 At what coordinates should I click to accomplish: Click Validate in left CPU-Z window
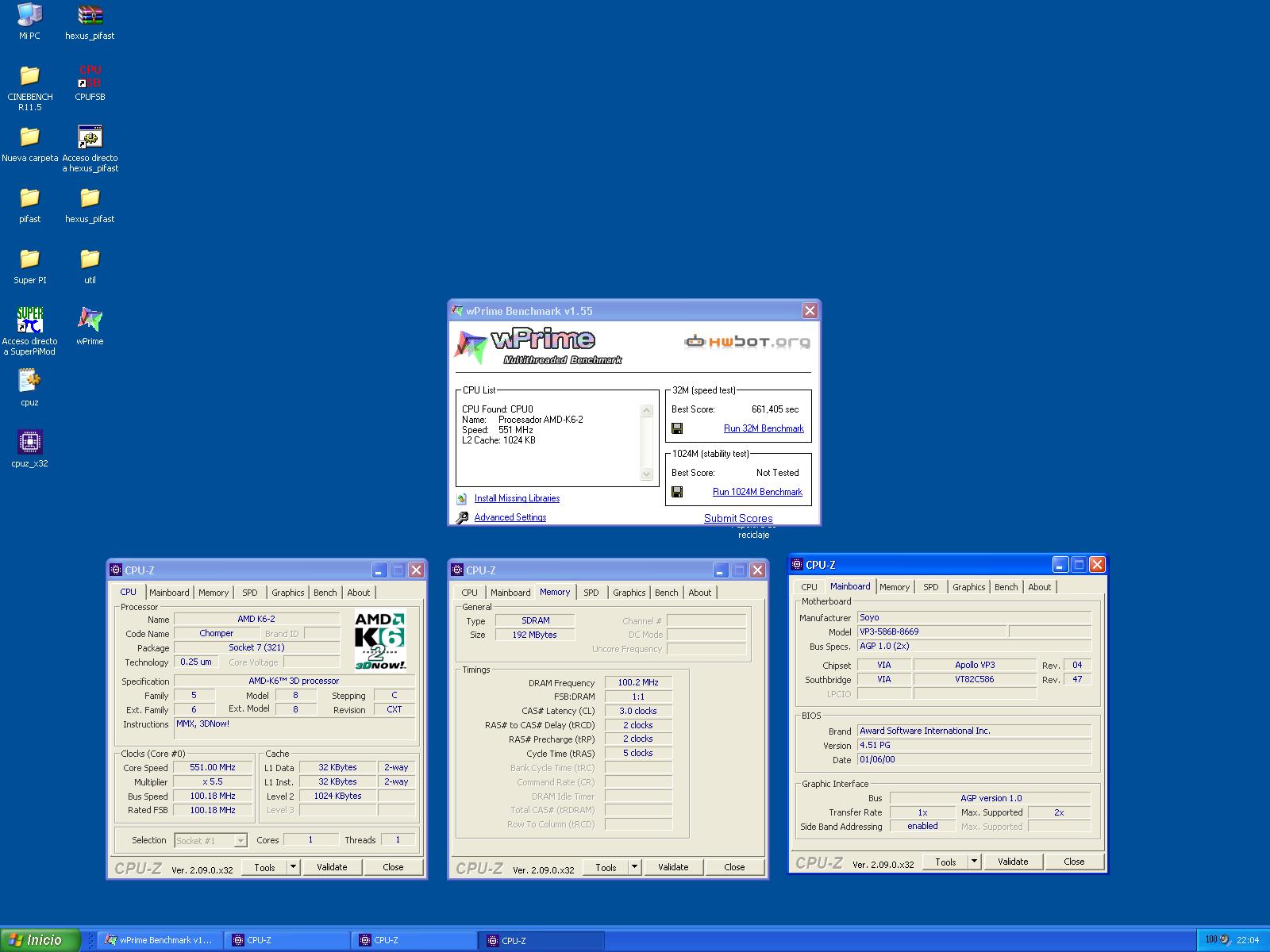click(x=332, y=867)
